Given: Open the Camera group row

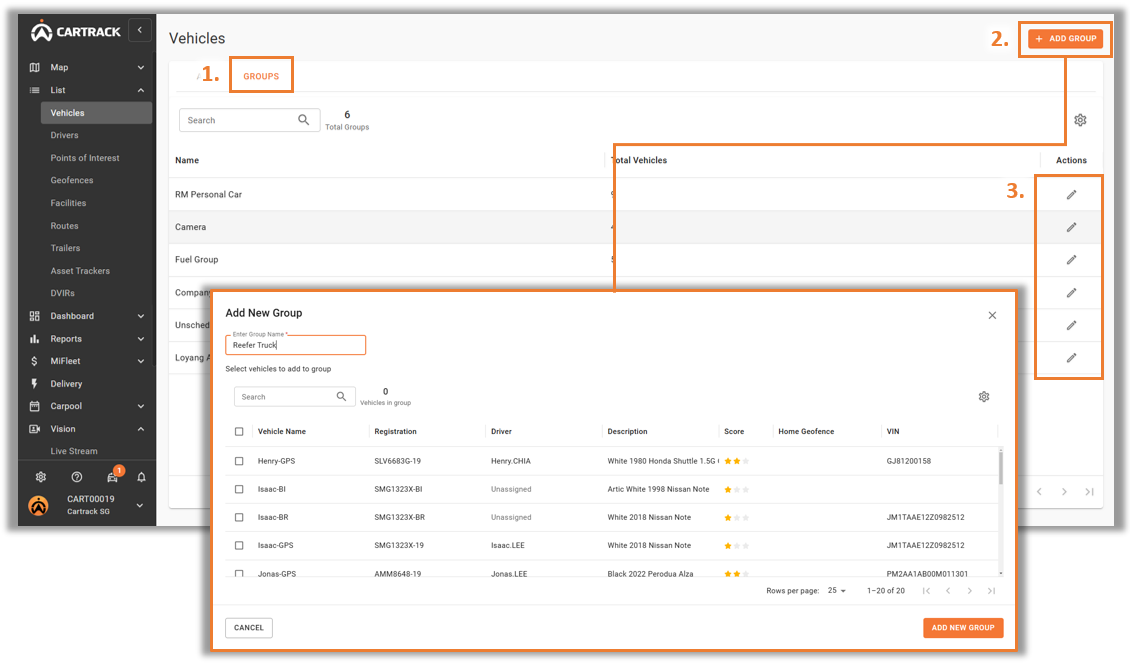Looking at the screenshot, I should point(636,227).
